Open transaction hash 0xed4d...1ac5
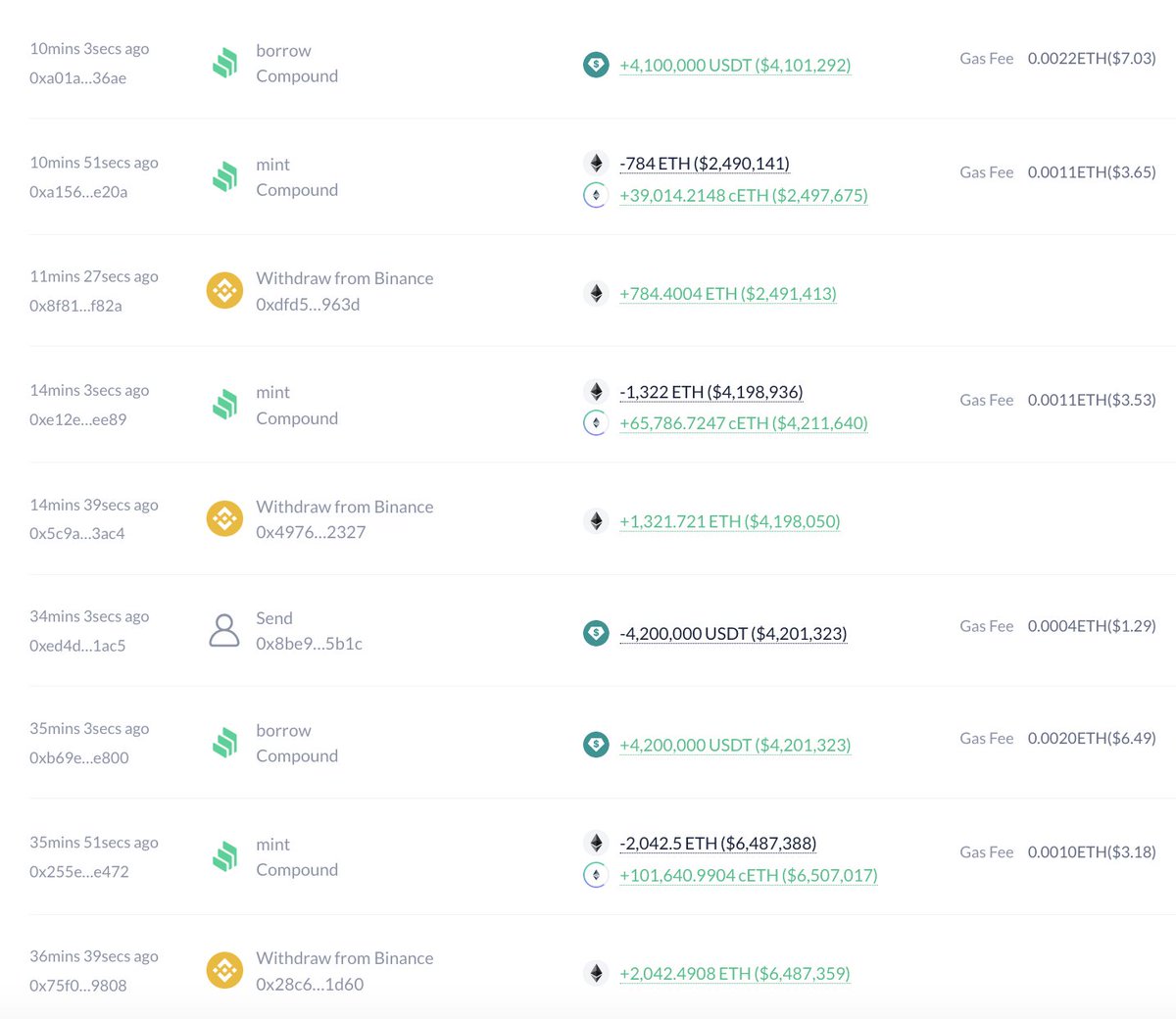 [77, 646]
